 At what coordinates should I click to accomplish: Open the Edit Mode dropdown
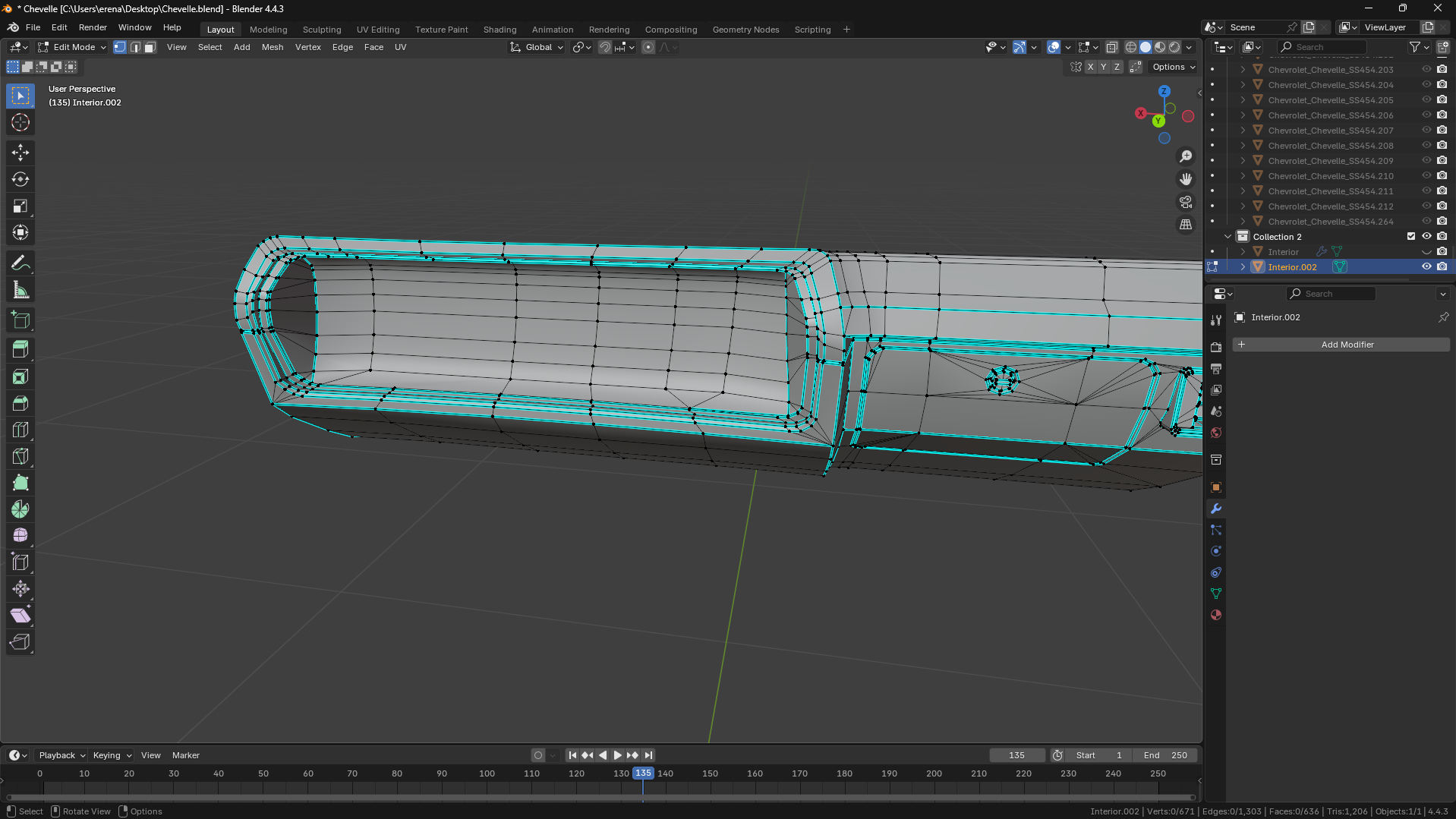pos(72,47)
